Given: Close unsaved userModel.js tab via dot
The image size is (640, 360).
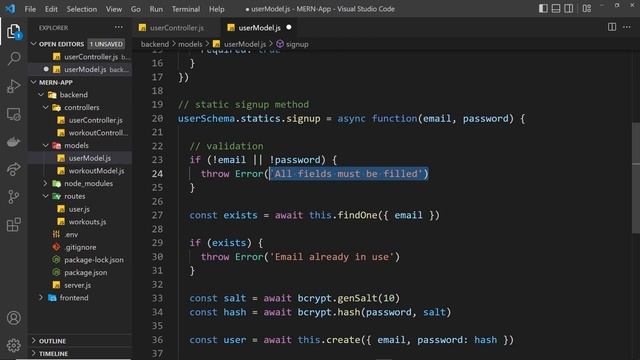Looking at the screenshot, I should coord(289,27).
